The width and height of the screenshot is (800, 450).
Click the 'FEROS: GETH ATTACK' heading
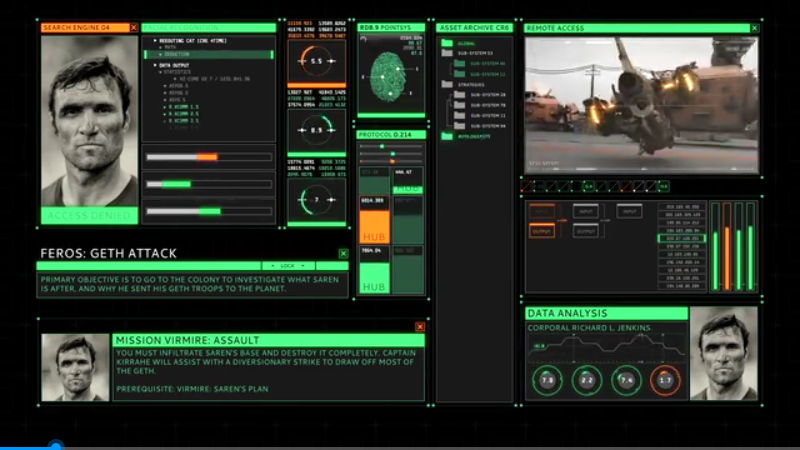[x=108, y=254]
